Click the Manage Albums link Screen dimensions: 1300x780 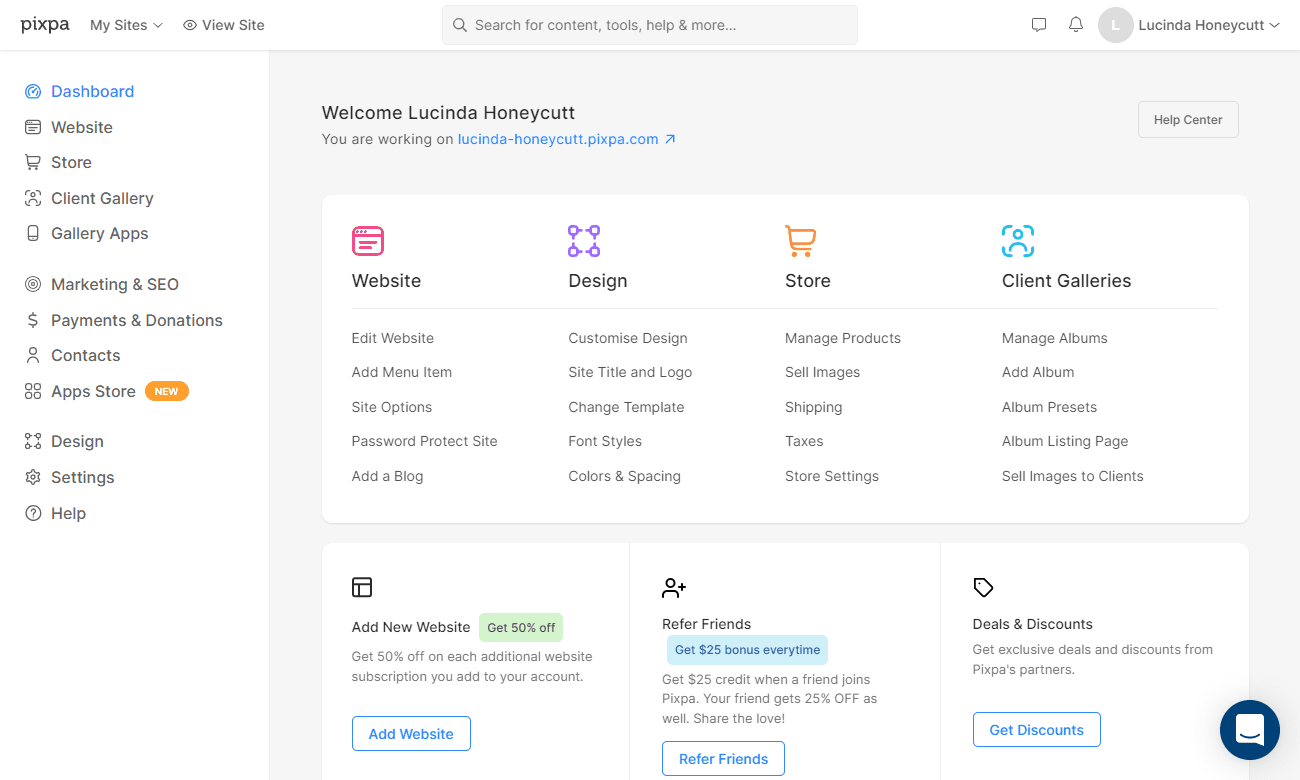click(x=1055, y=338)
